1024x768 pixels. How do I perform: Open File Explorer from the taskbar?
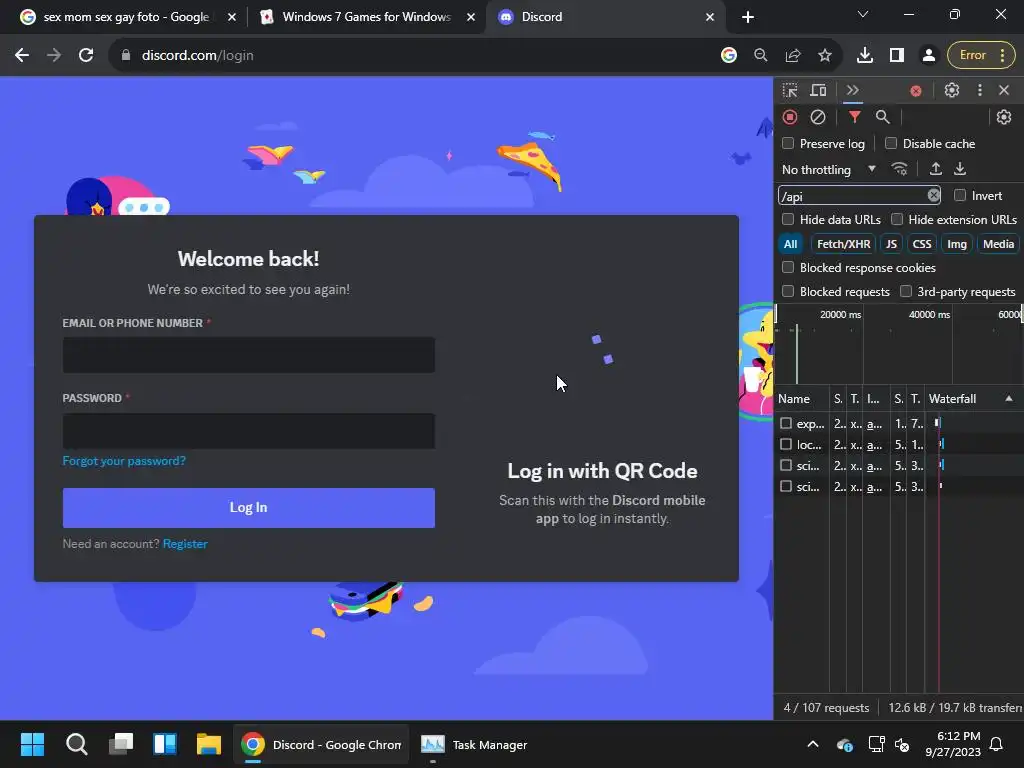[x=208, y=744]
